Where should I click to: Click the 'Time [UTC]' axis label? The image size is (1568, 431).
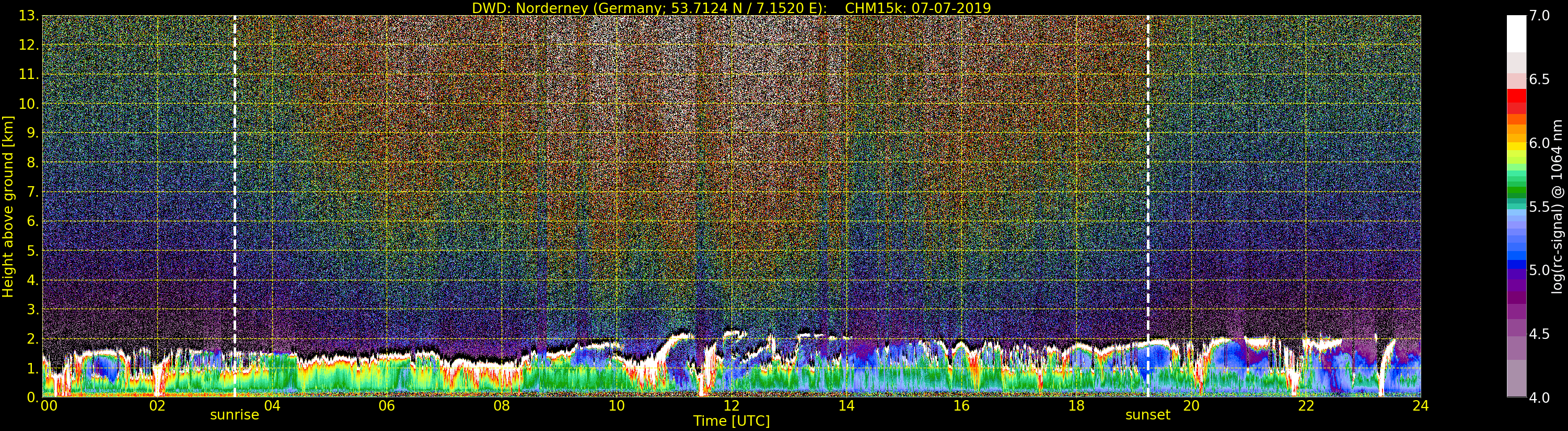(731, 421)
